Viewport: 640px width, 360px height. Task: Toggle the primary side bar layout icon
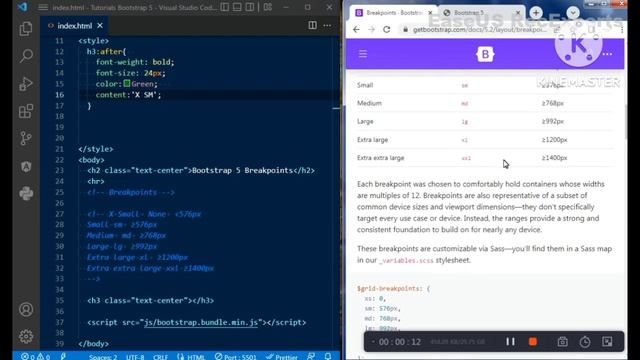click(224, 7)
